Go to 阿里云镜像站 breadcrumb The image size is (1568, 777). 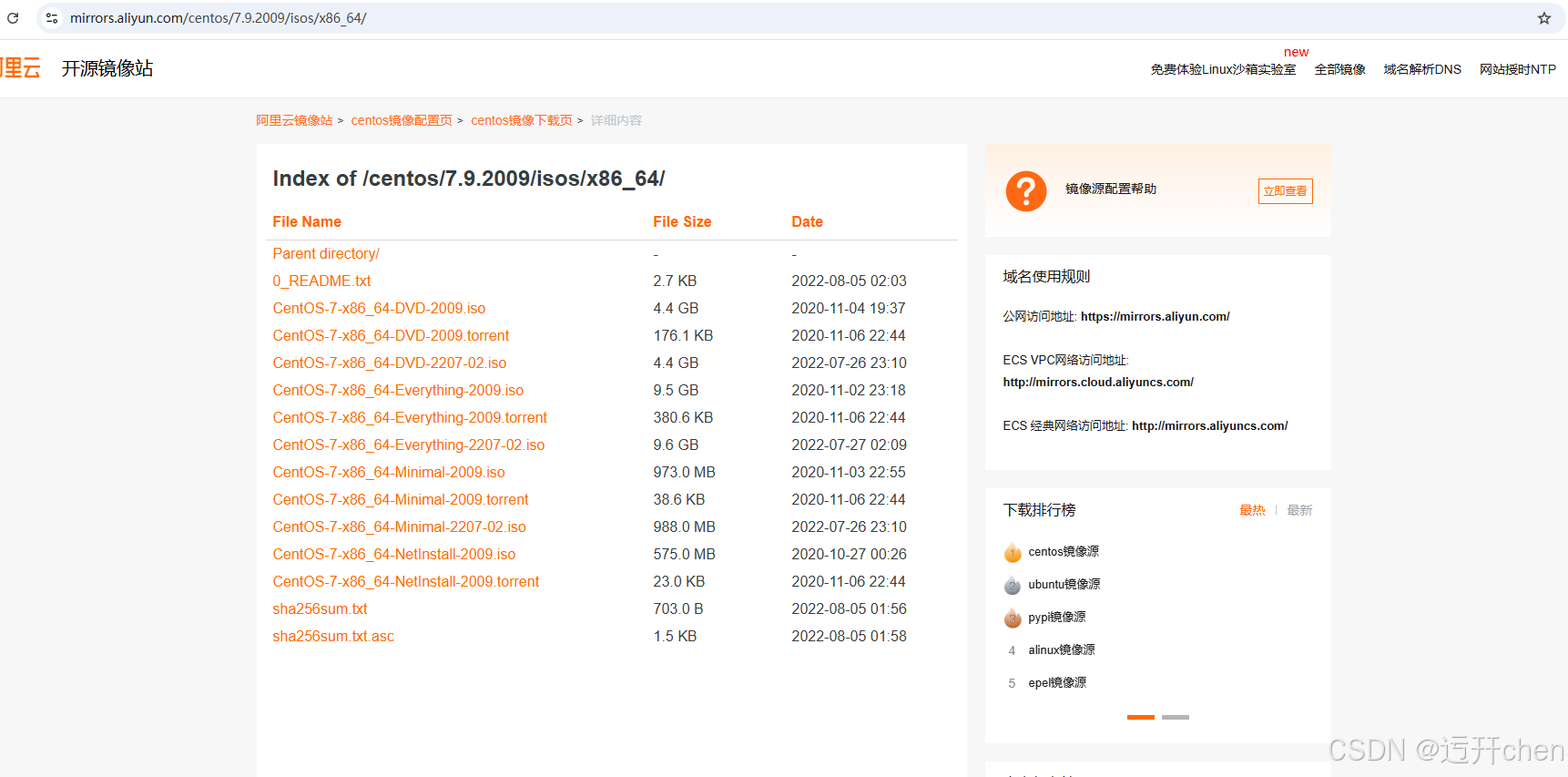point(294,120)
